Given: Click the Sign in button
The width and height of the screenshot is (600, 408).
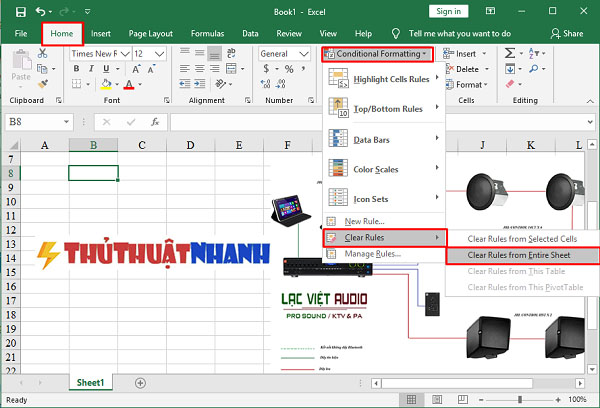Looking at the screenshot, I should (x=448, y=11).
